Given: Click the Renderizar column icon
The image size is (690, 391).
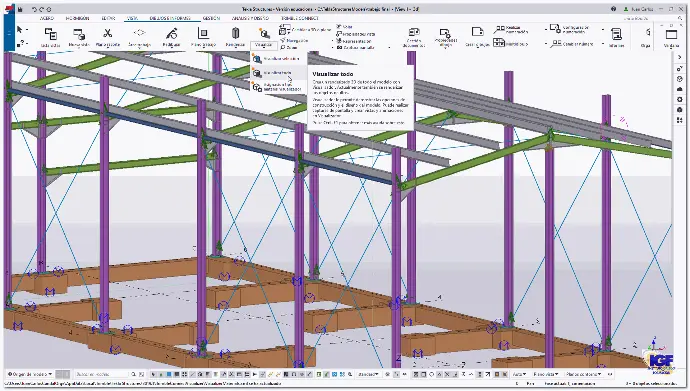Looking at the screenshot, I should pyautogui.click(x=235, y=33).
